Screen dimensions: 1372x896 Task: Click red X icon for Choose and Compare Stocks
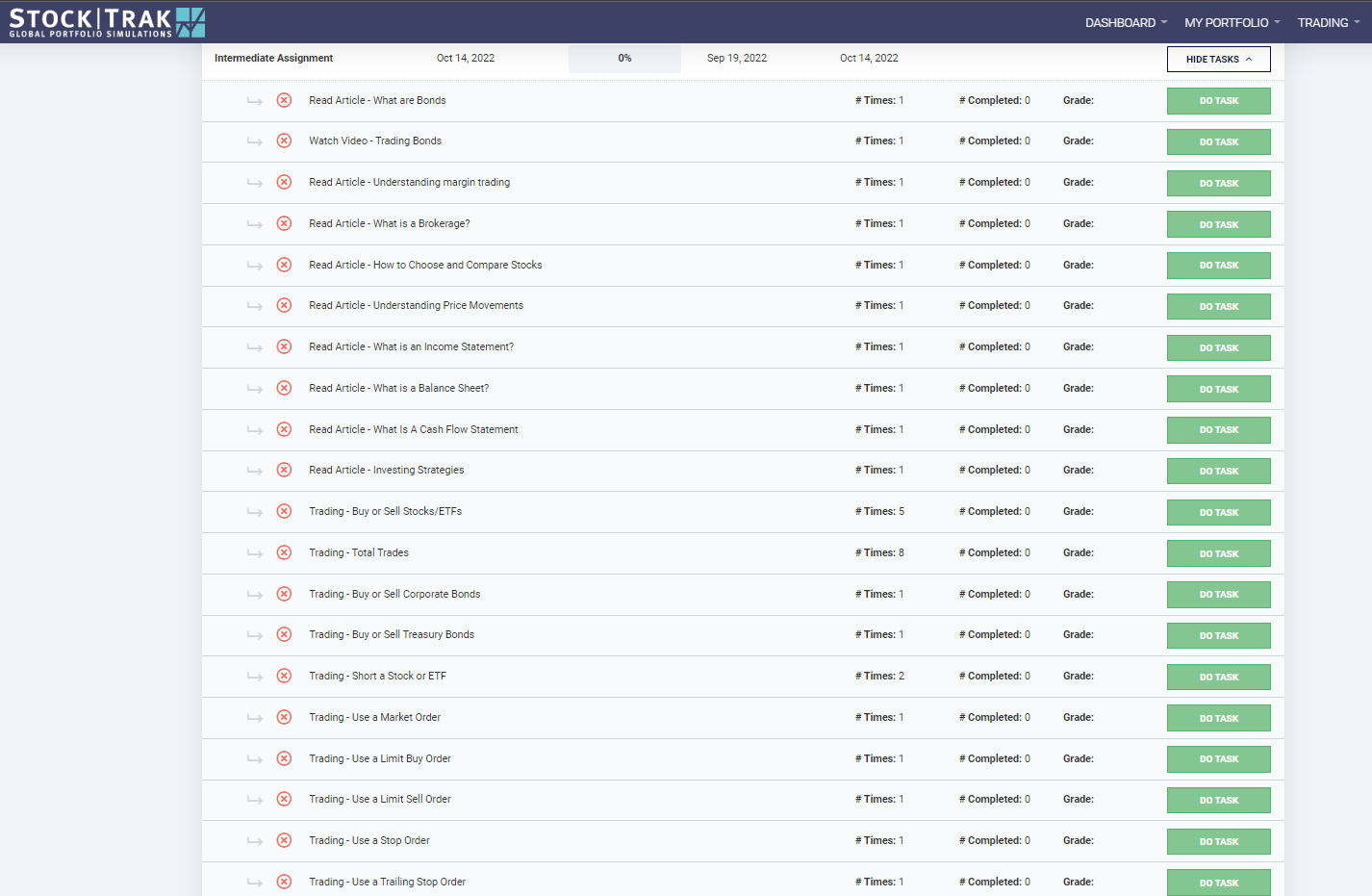tap(284, 265)
